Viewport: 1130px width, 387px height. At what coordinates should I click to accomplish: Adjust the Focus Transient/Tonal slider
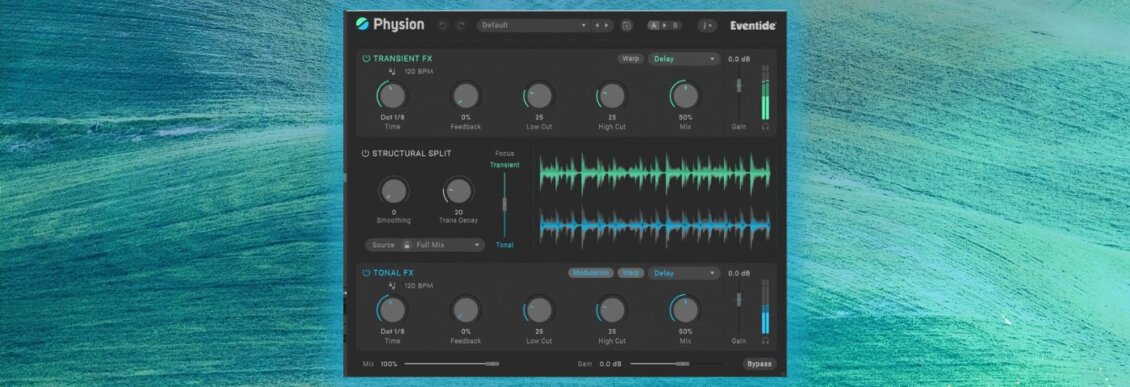coord(504,205)
